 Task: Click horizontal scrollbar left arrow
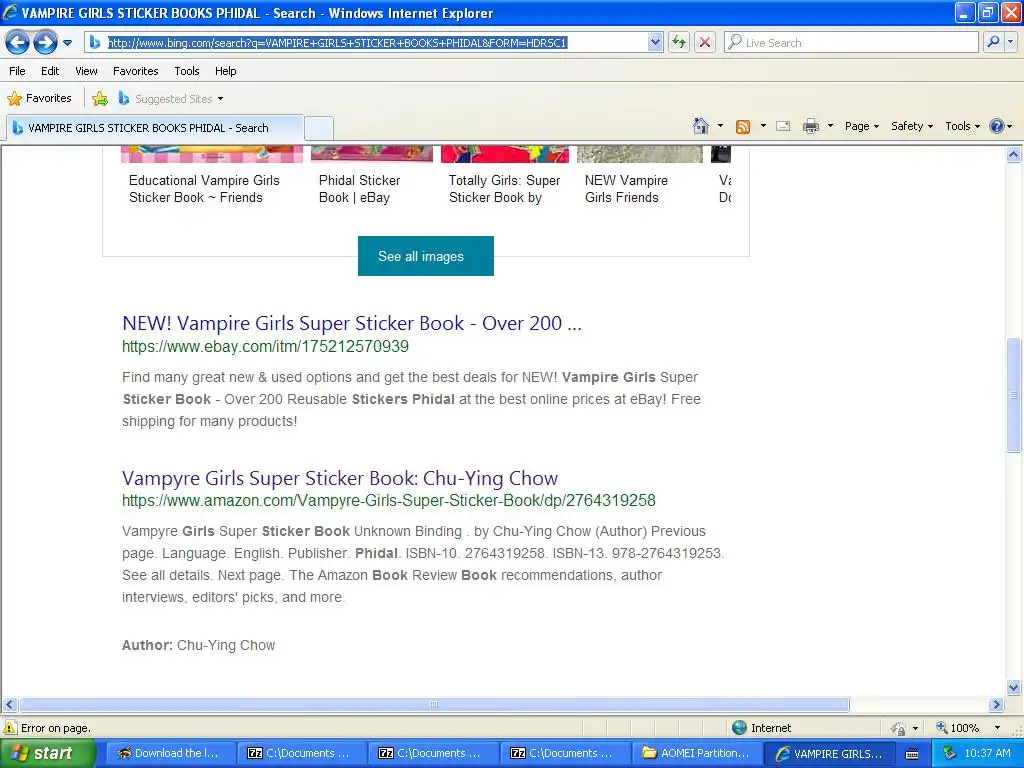click(8, 705)
